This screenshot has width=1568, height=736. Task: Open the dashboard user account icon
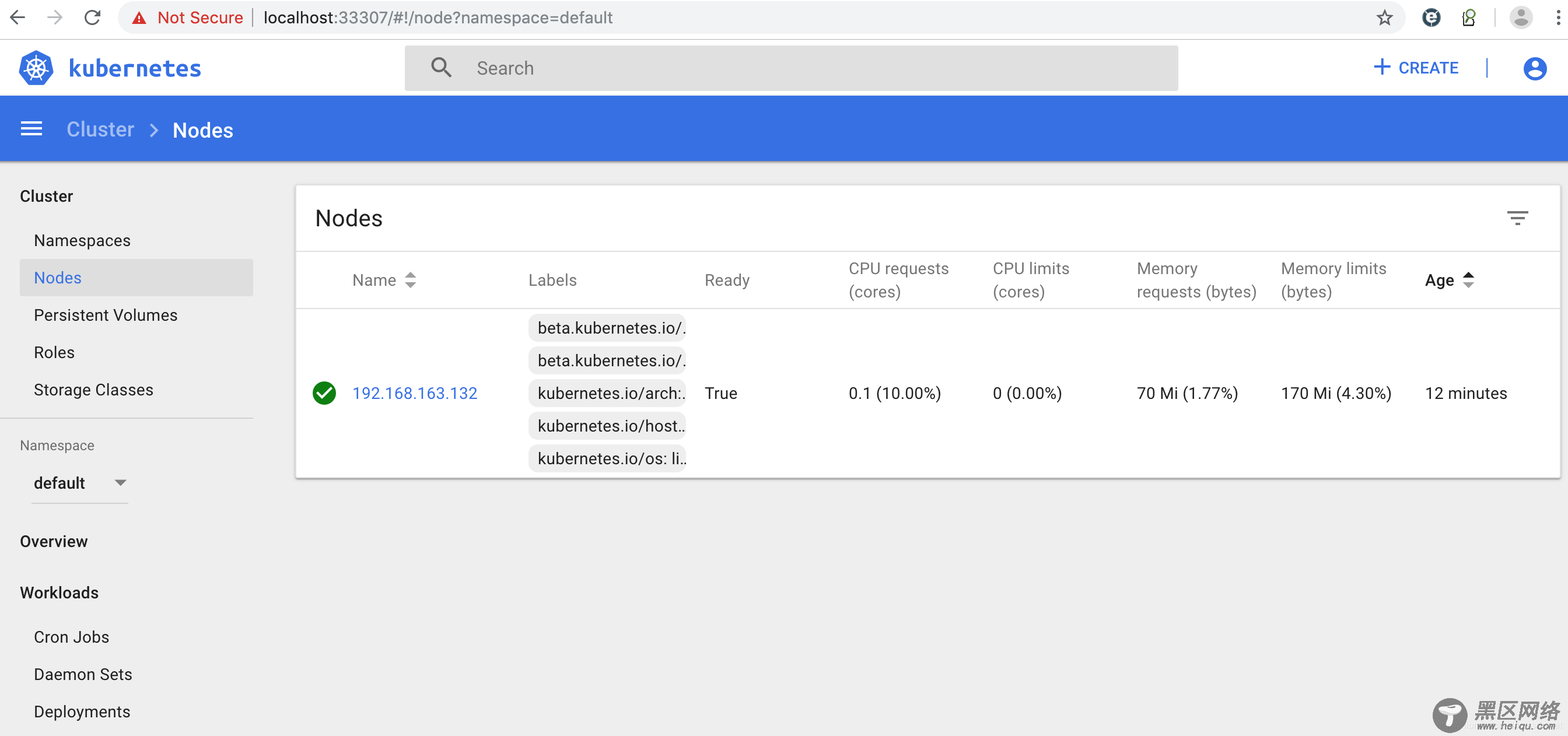[x=1535, y=68]
